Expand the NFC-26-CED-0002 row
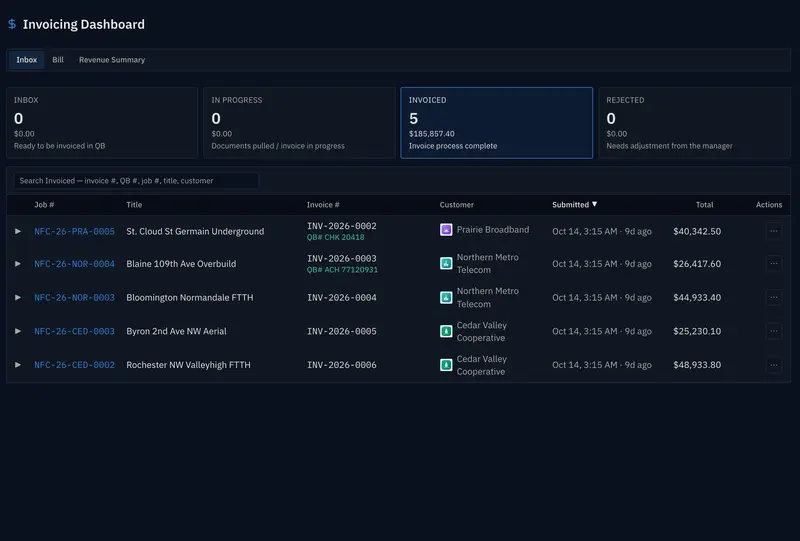The width and height of the screenshot is (800, 541). 18,365
